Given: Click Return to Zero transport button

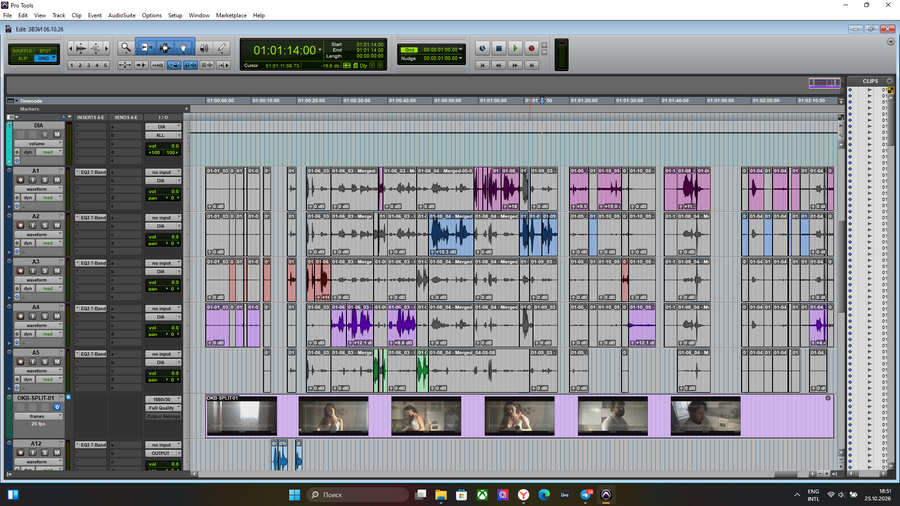Looking at the screenshot, I should point(482,65).
